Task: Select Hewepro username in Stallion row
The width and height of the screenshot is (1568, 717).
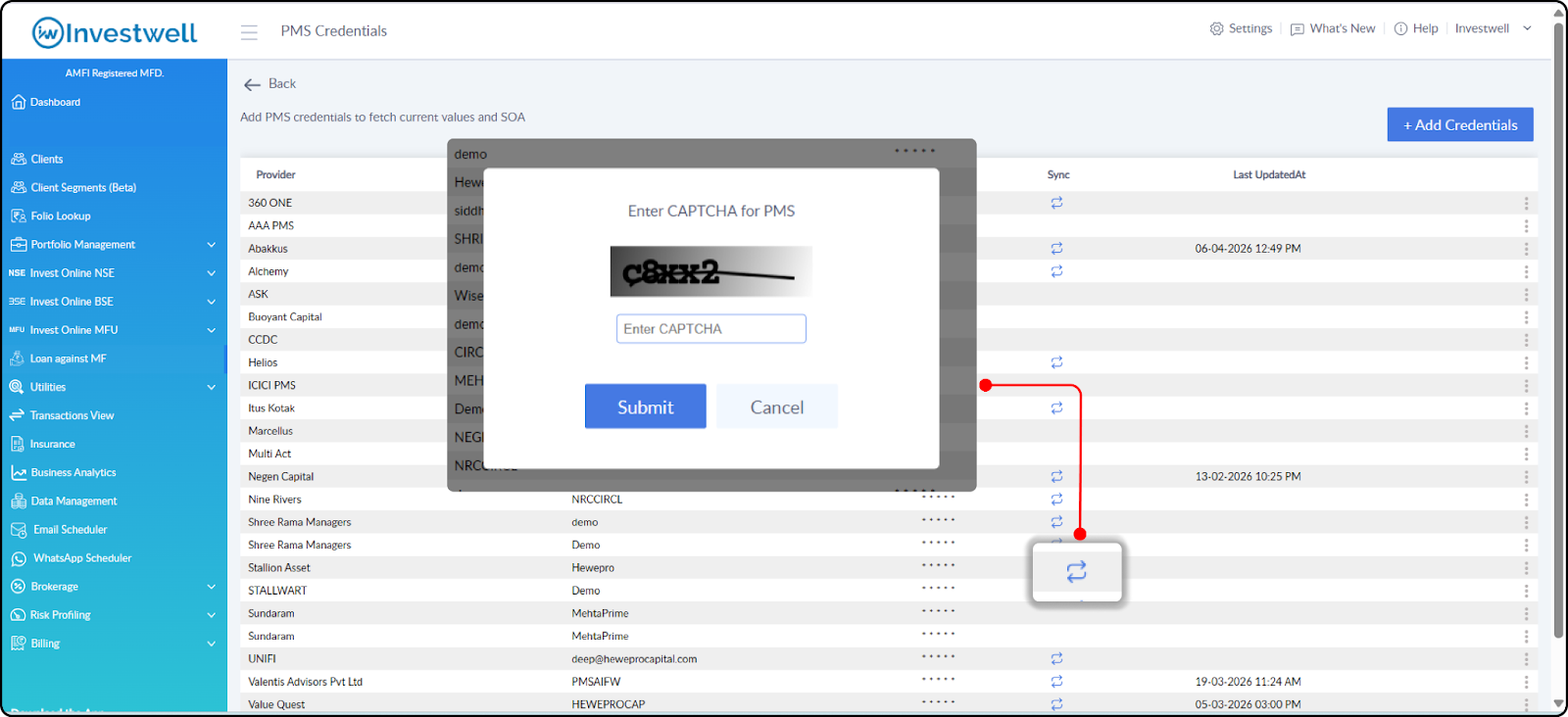Action: tap(593, 568)
